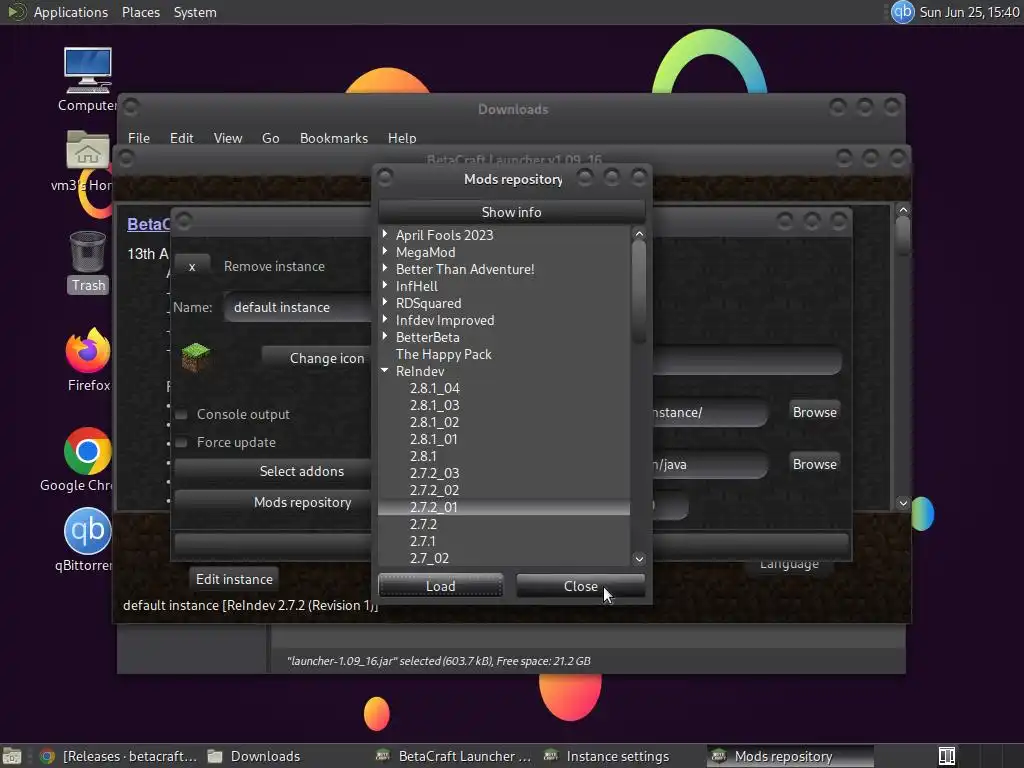This screenshot has height=768, width=1024.
Task: Expand the Infdev Improved tree node
Action: coord(385,319)
